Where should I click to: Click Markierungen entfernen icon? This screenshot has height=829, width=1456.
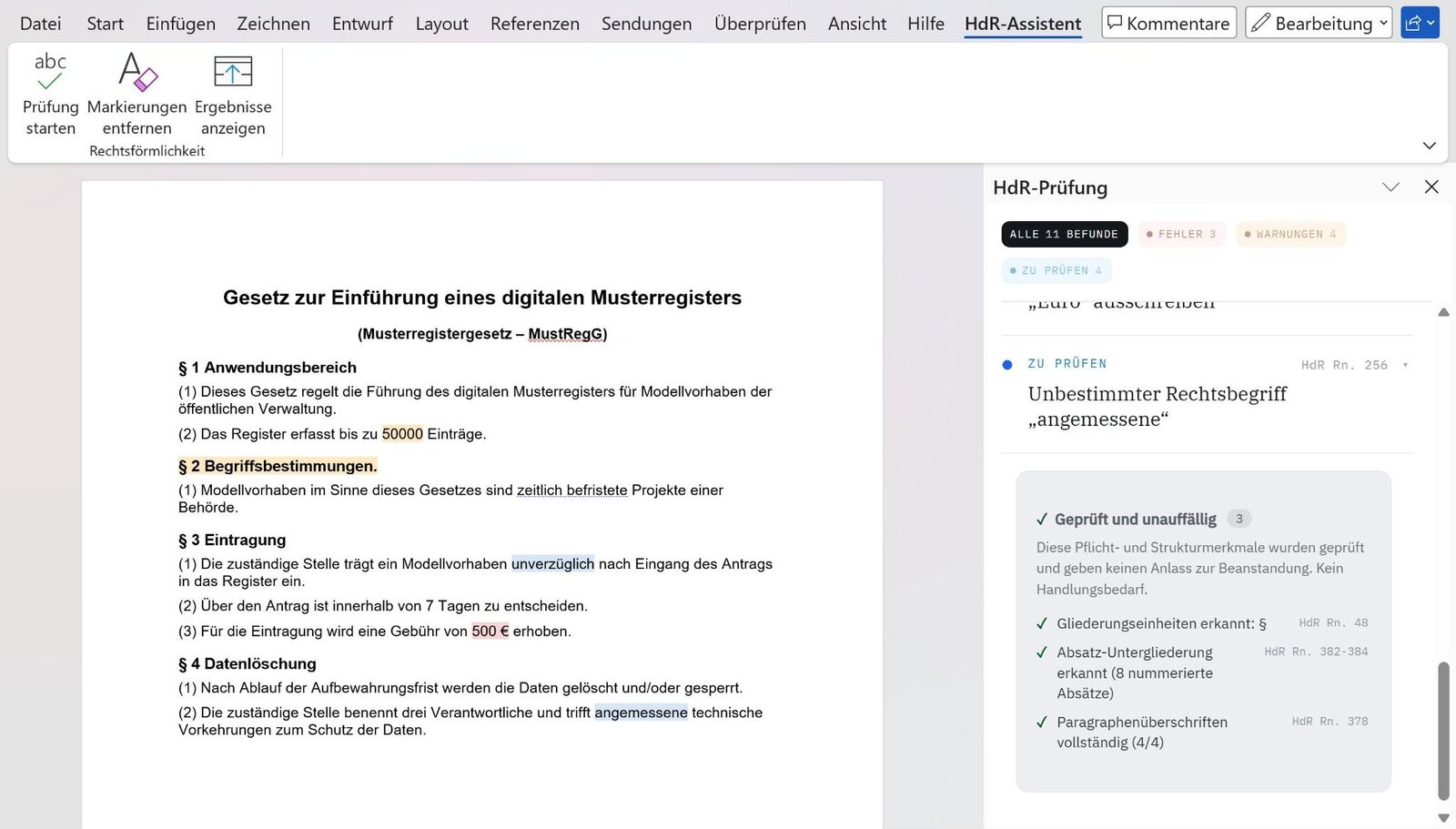click(137, 72)
